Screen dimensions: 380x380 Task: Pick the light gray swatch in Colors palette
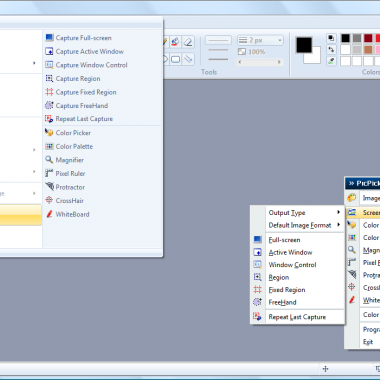(x=357, y=50)
